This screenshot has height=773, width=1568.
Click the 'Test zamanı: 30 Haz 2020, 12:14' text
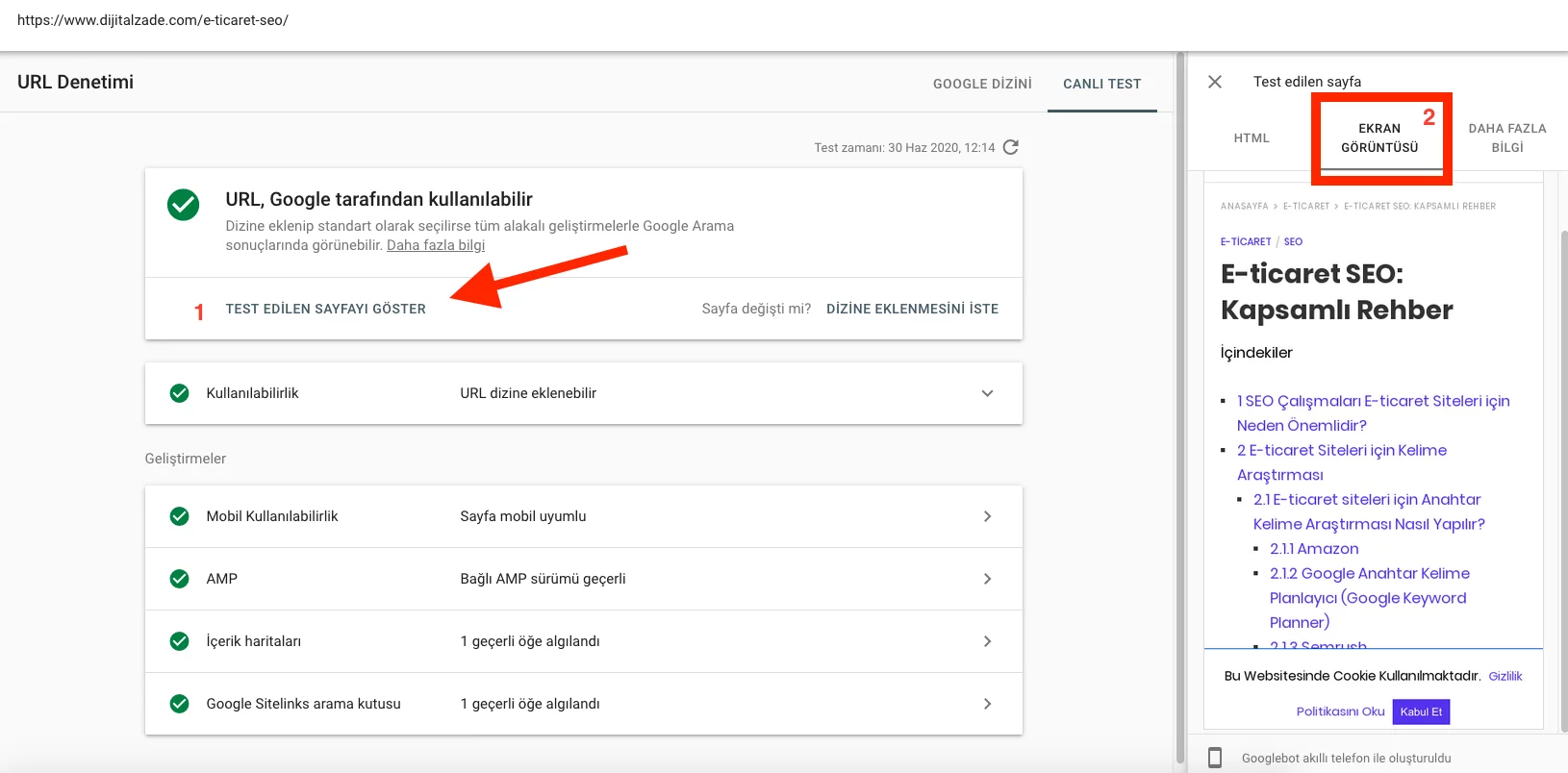tap(904, 147)
